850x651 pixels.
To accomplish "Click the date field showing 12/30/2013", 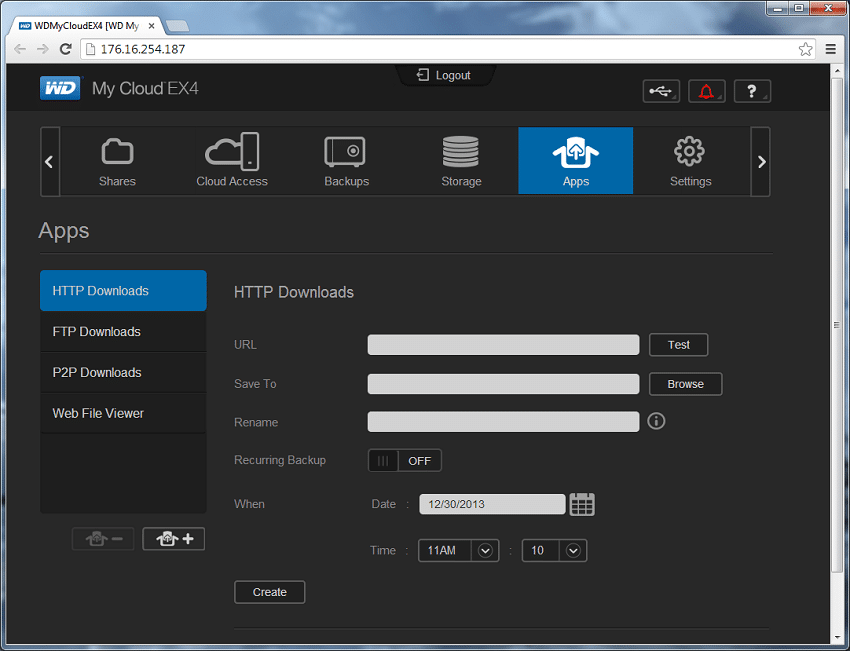I will (x=492, y=504).
